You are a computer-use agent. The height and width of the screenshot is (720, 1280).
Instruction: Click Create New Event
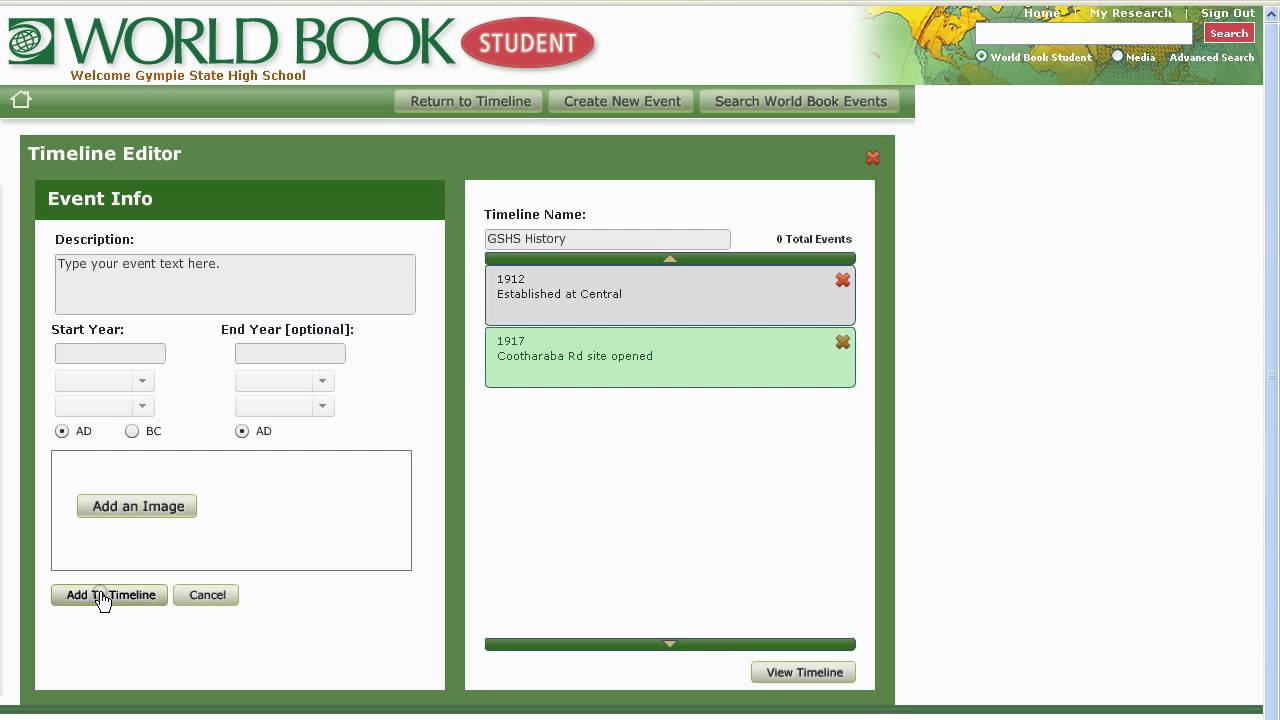coord(622,101)
